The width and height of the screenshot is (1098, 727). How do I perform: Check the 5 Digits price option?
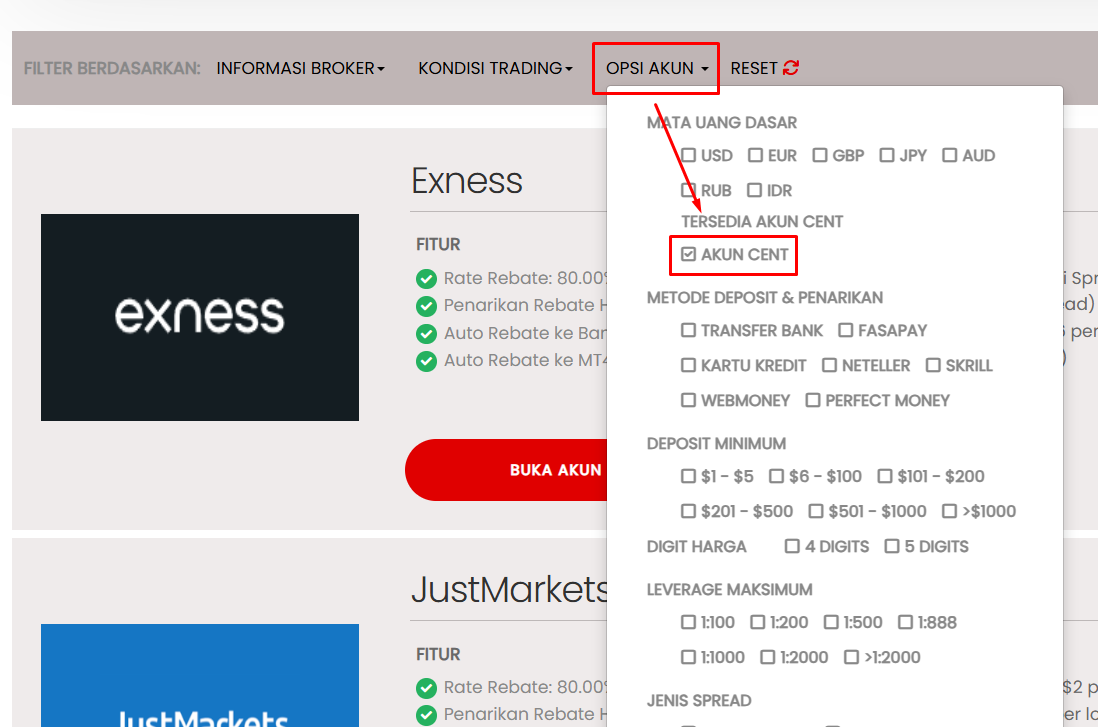click(x=892, y=546)
